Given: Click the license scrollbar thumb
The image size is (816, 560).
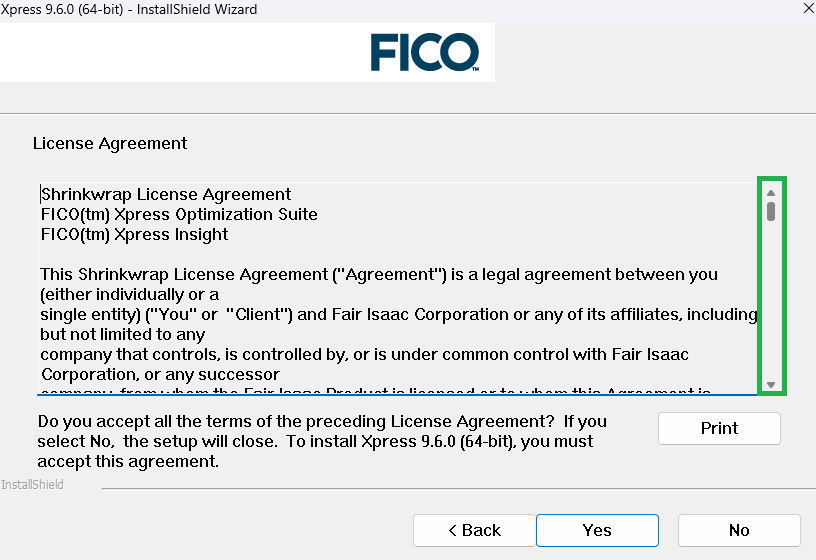Looking at the screenshot, I should pos(771,211).
